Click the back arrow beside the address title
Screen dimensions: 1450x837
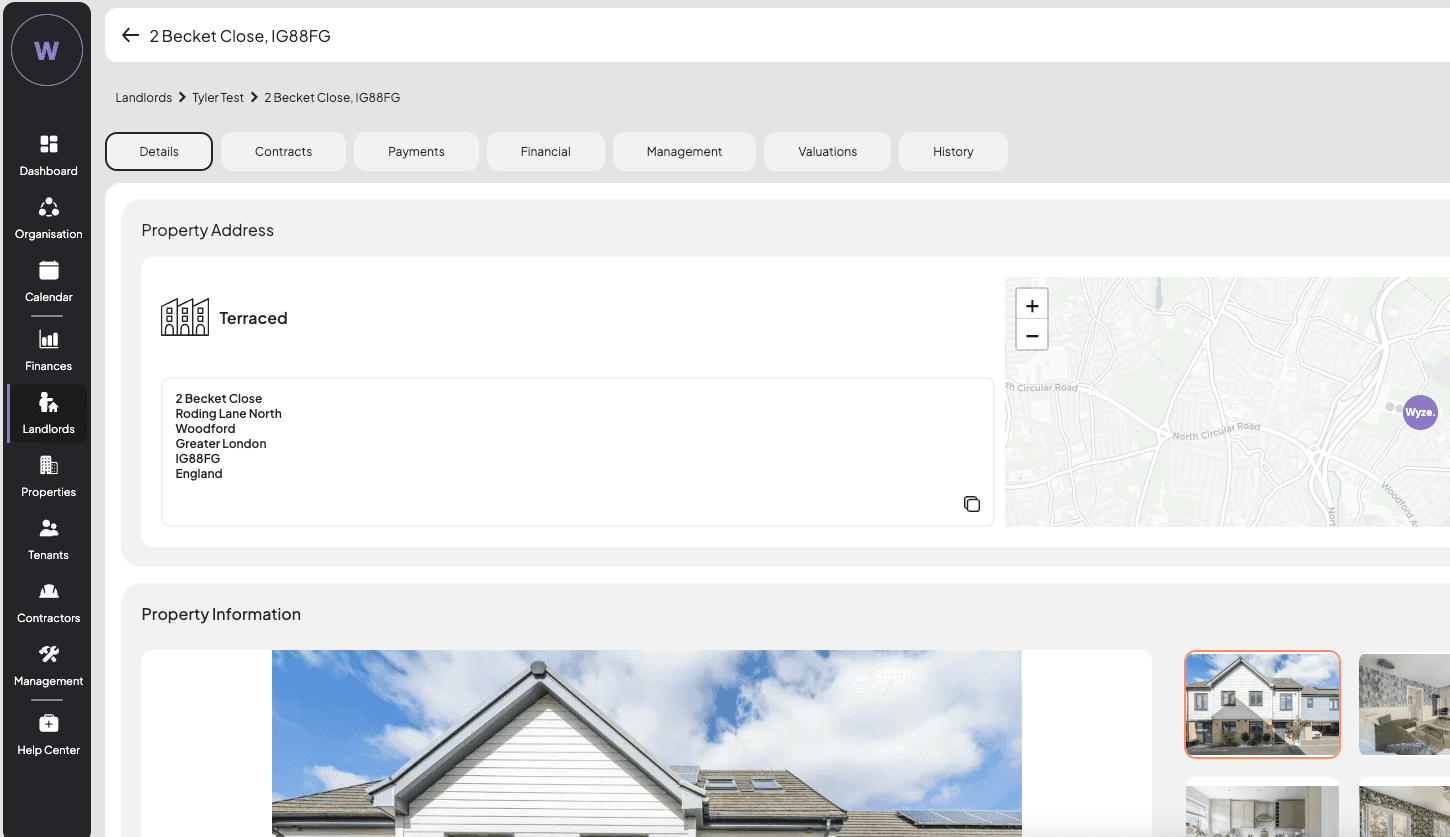[x=130, y=36]
